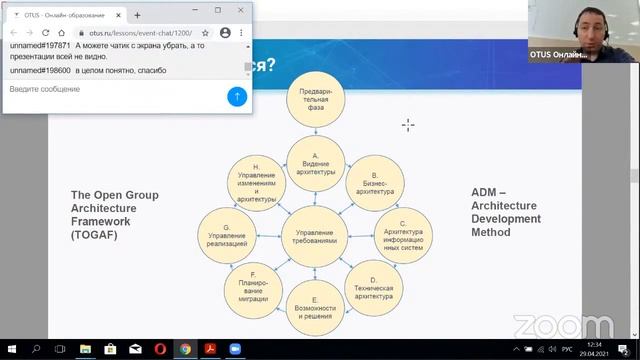The width and height of the screenshot is (640, 360).
Task: Click the Chrome forward arrow
Action: point(29,33)
